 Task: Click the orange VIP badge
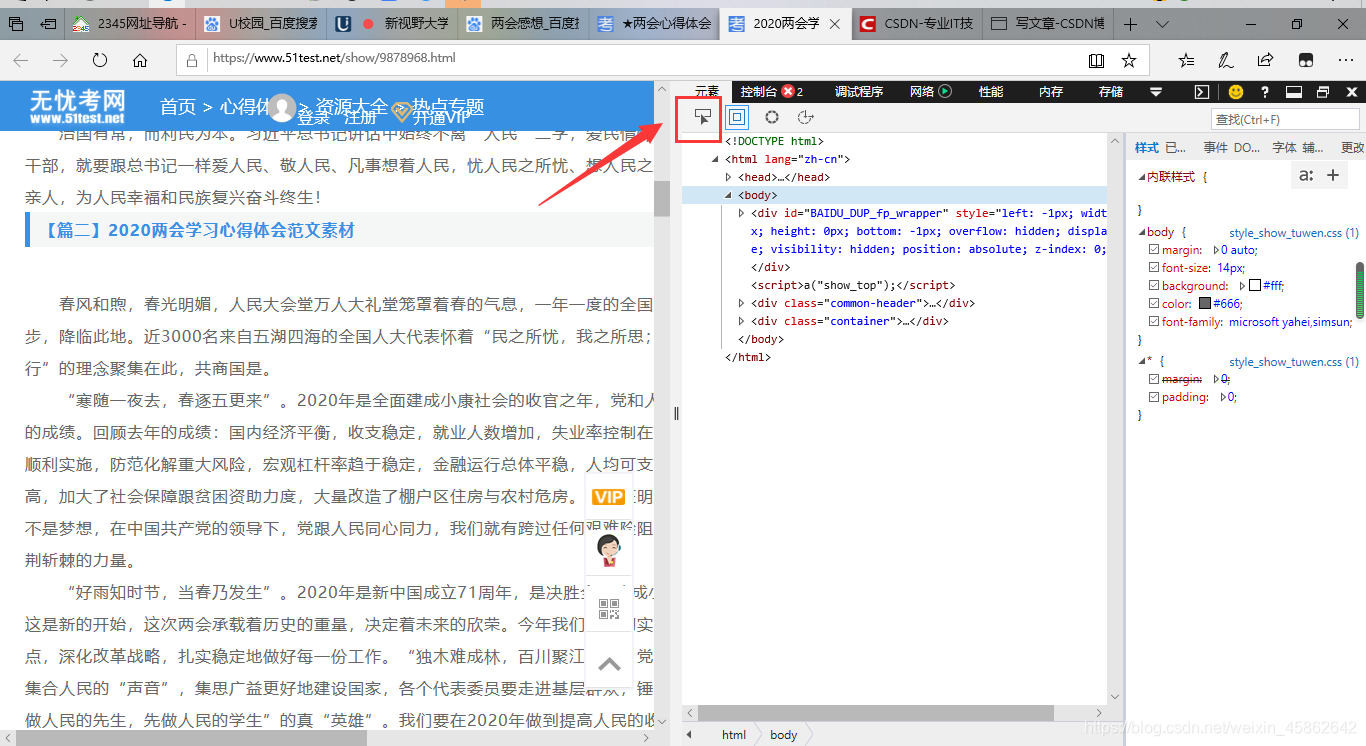[x=608, y=497]
